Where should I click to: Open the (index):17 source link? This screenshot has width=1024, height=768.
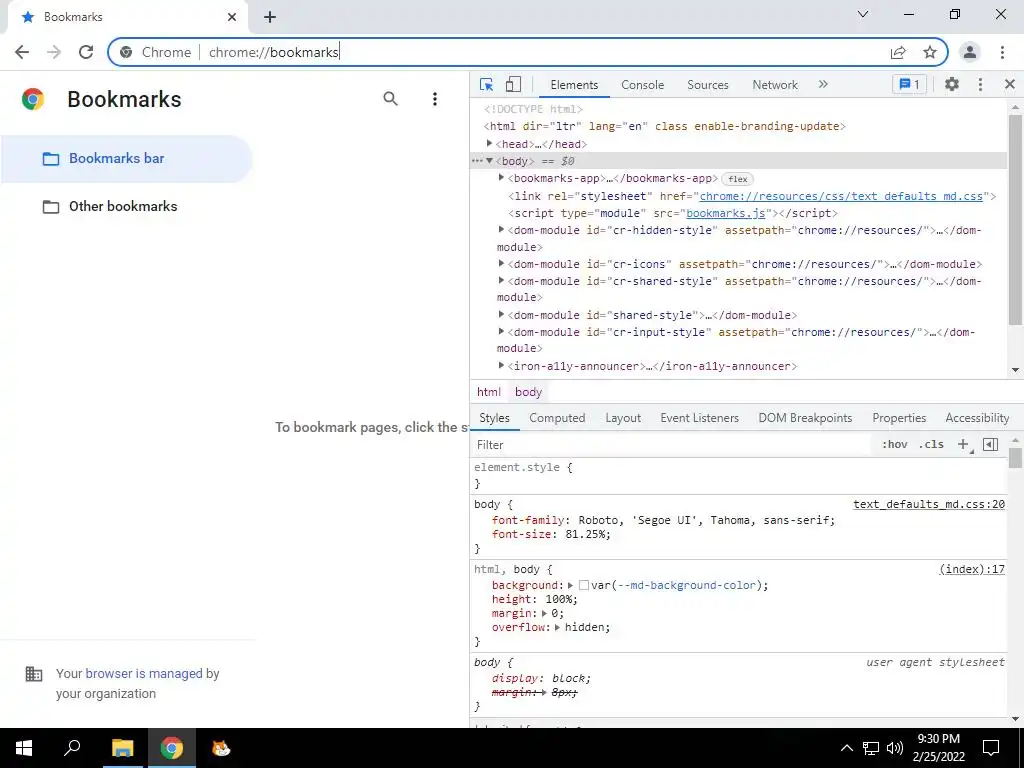(972, 569)
